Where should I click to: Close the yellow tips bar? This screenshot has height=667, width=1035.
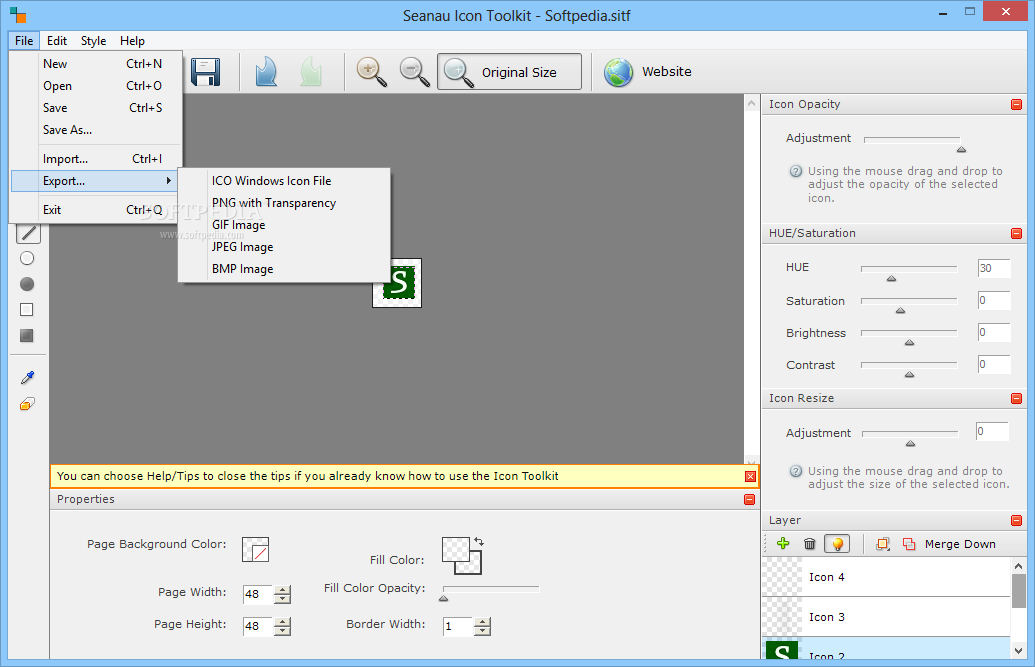point(750,476)
